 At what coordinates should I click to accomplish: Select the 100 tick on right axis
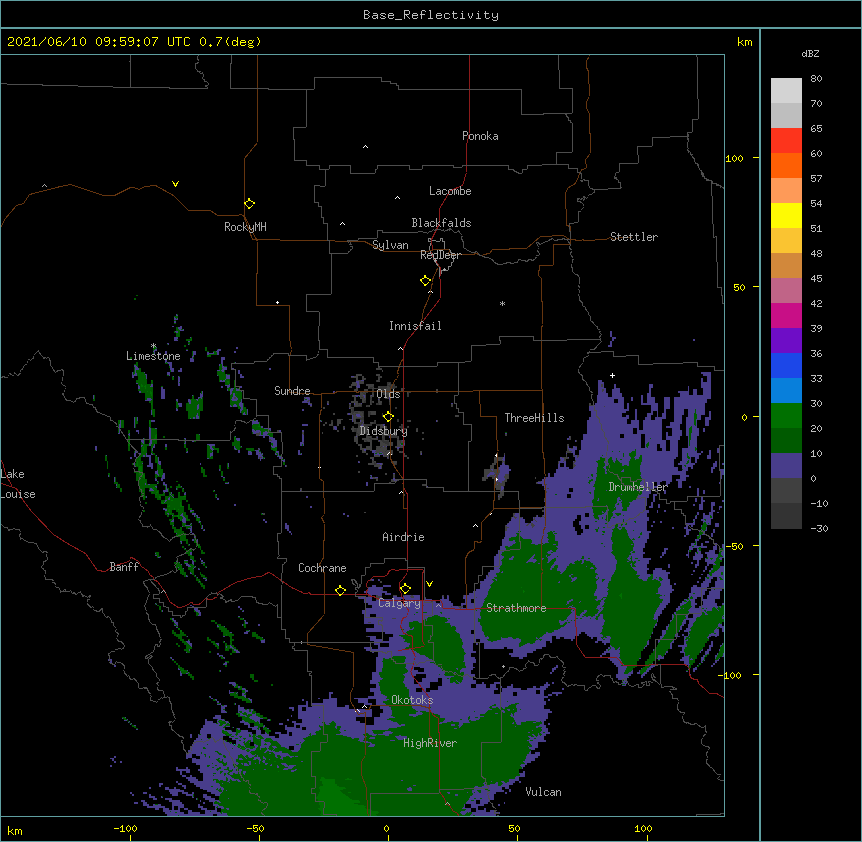[734, 158]
